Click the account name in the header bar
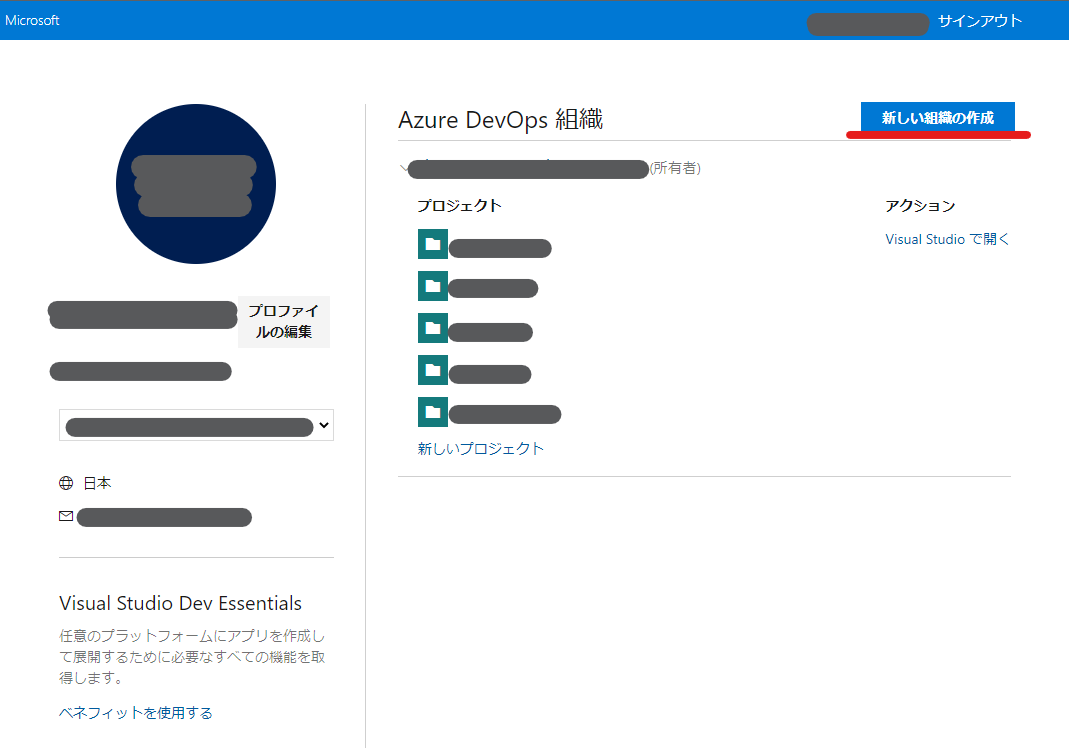The width and height of the screenshot is (1069, 748). click(x=867, y=24)
